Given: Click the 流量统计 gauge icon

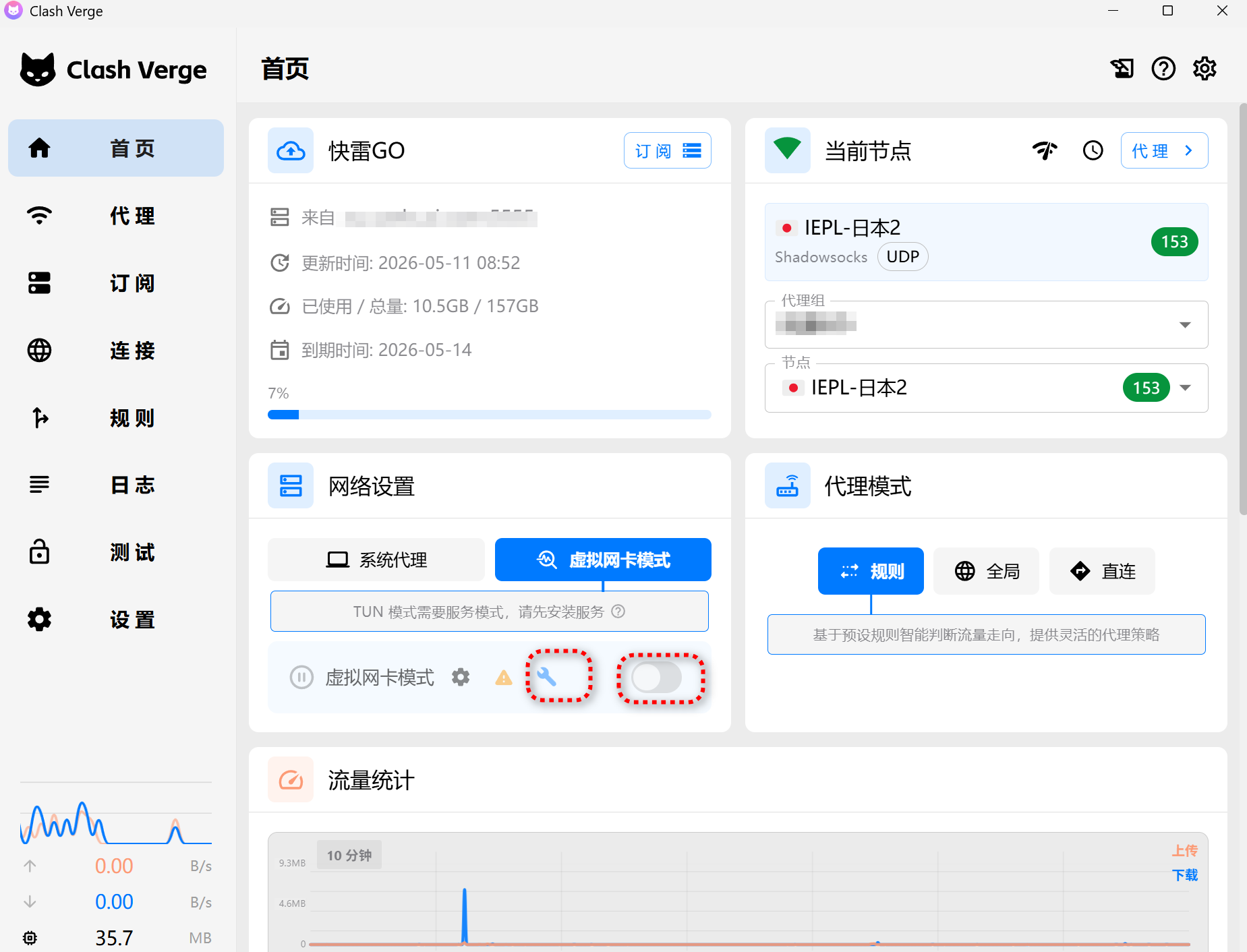Looking at the screenshot, I should click(x=291, y=779).
